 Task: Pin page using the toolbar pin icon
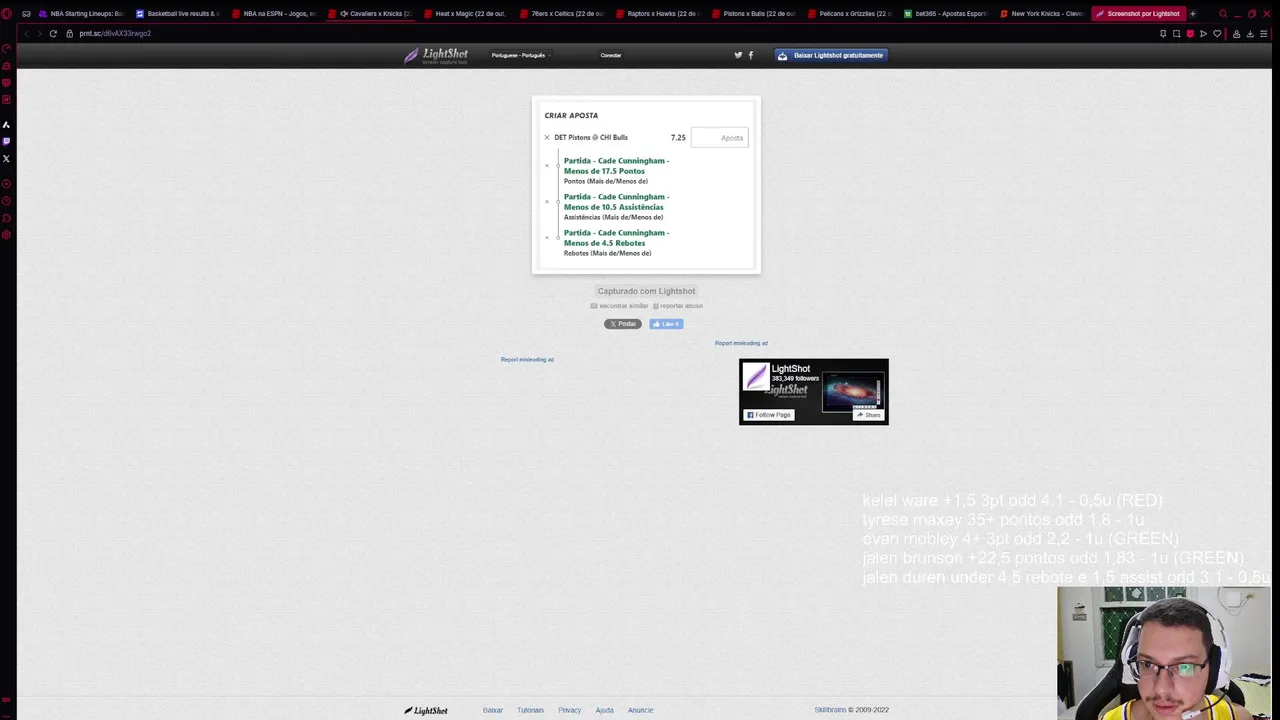click(x=1163, y=33)
